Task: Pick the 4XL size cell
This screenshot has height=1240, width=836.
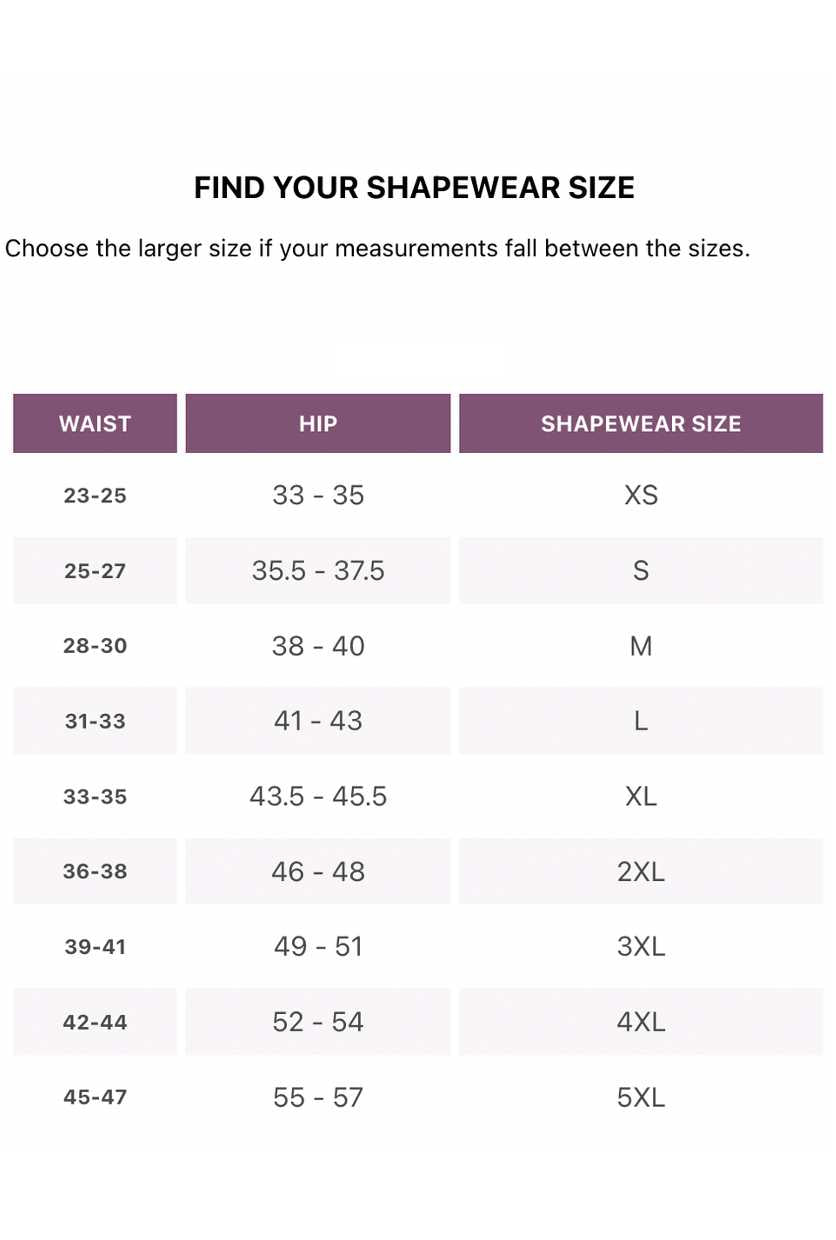Action: [x=641, y=1022]
